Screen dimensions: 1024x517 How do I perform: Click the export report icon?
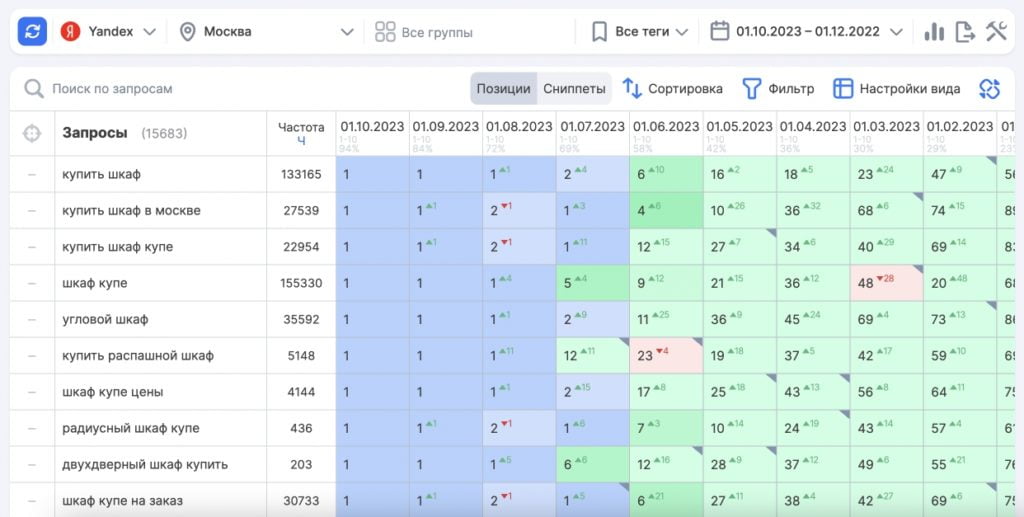tap(965, 32)
